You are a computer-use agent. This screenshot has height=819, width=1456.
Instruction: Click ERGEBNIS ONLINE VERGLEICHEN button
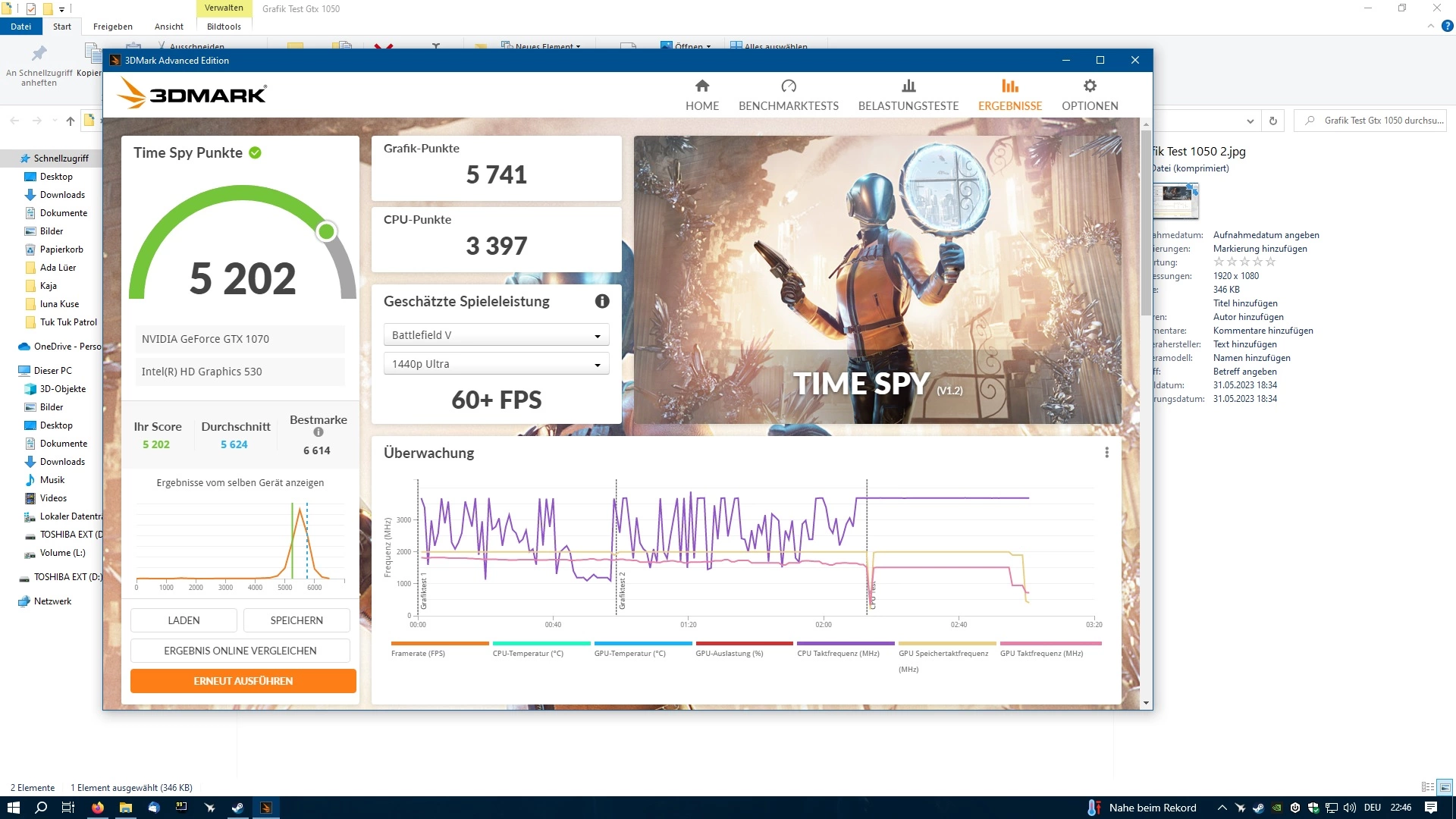240,651
